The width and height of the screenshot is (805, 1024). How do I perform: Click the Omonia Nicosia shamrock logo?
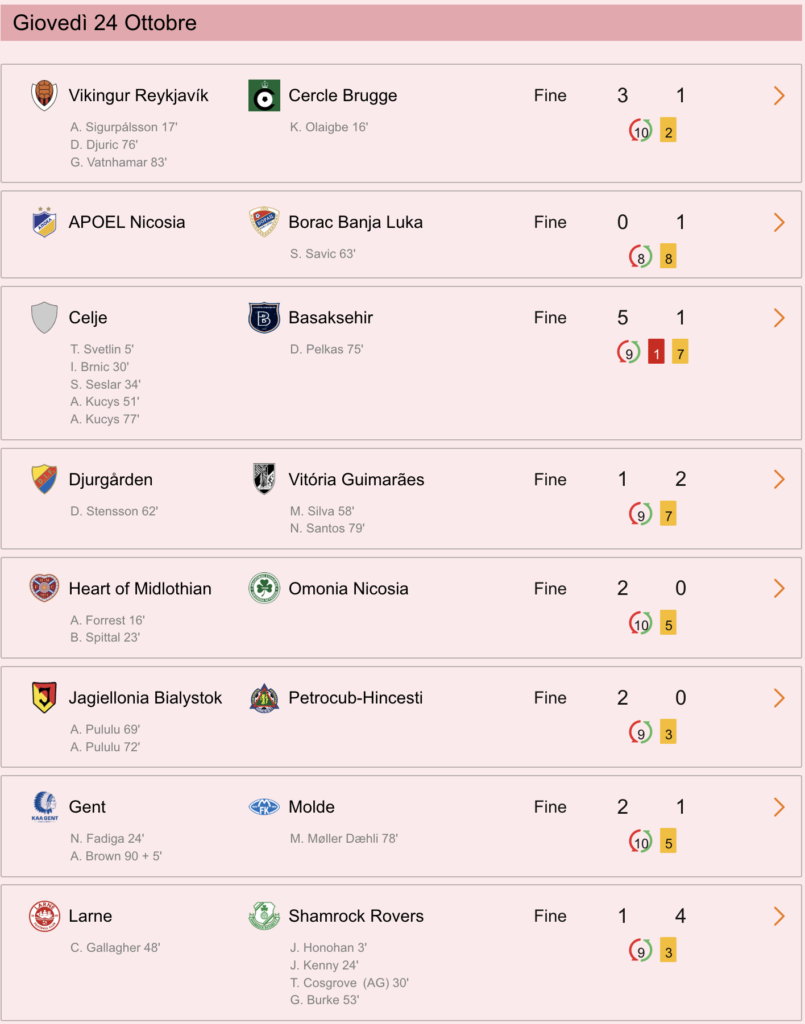point(264,588)
